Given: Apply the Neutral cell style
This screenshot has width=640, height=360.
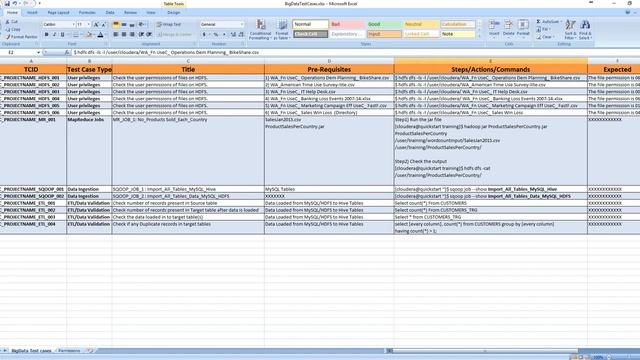Looking at the screenshot, I should [421, 24].
